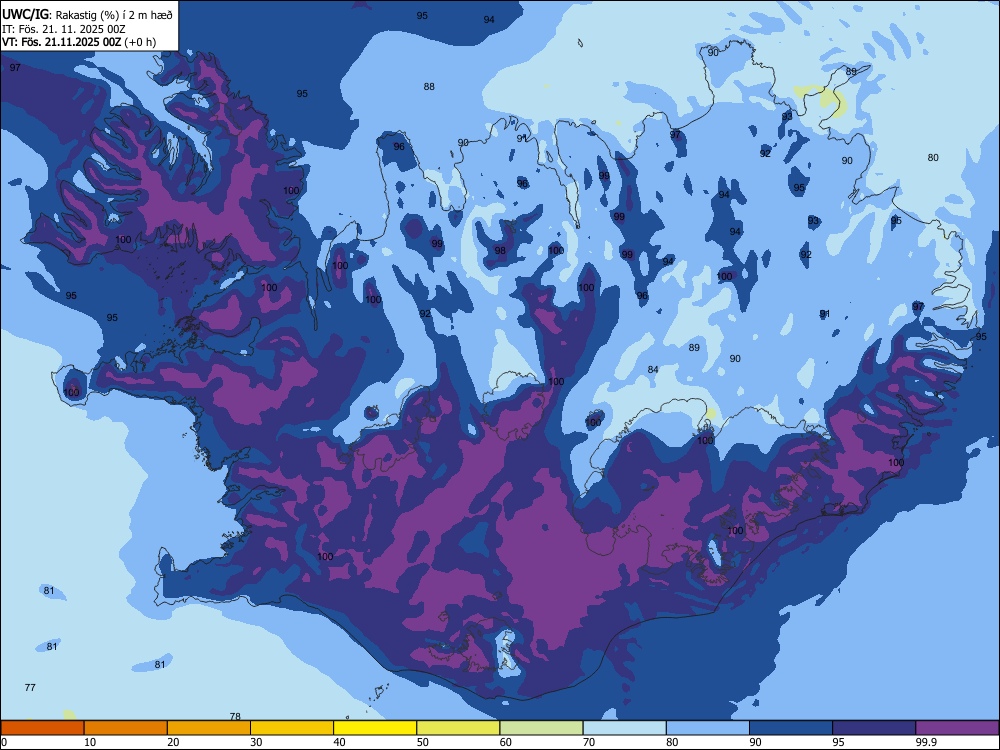
Task: Pick the amber 20–30 legend color block
Action: 209,728
